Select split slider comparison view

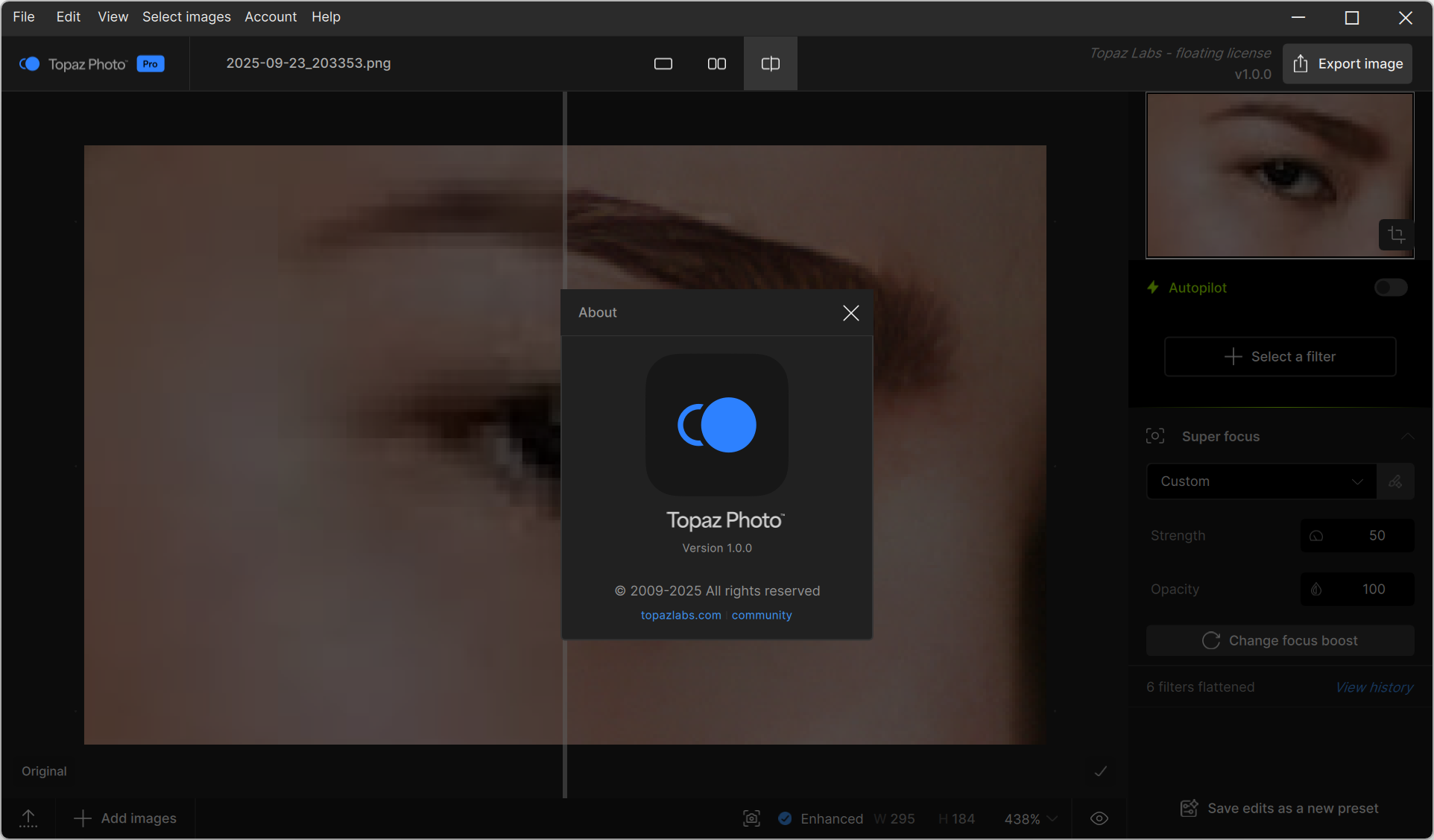coord(770,64)
